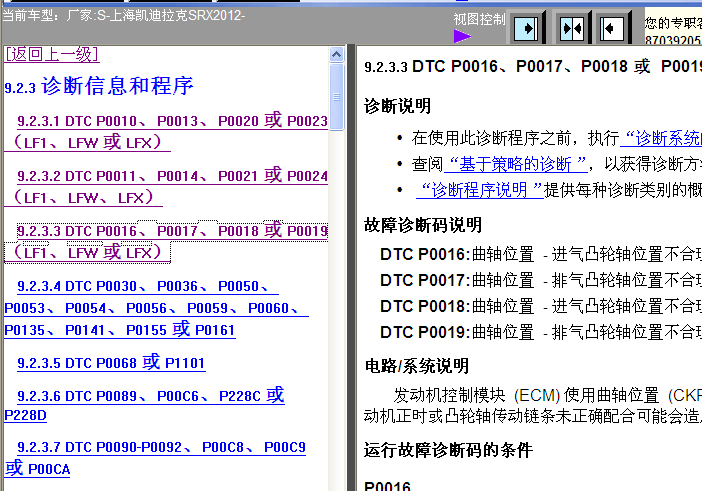702x491 pixels.
Task: Click the DTC P0017 description line
Action: tap(541, 280)
